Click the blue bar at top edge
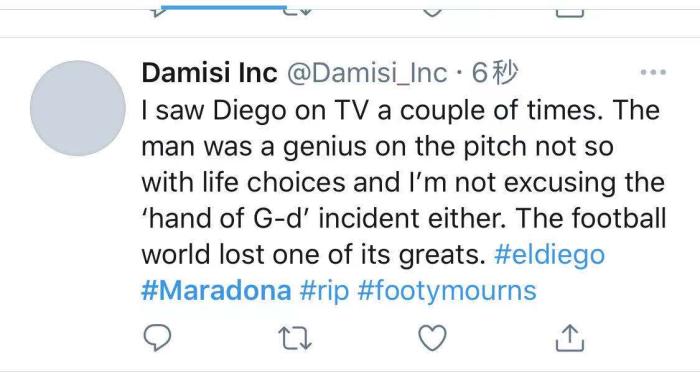 [224, 7]
